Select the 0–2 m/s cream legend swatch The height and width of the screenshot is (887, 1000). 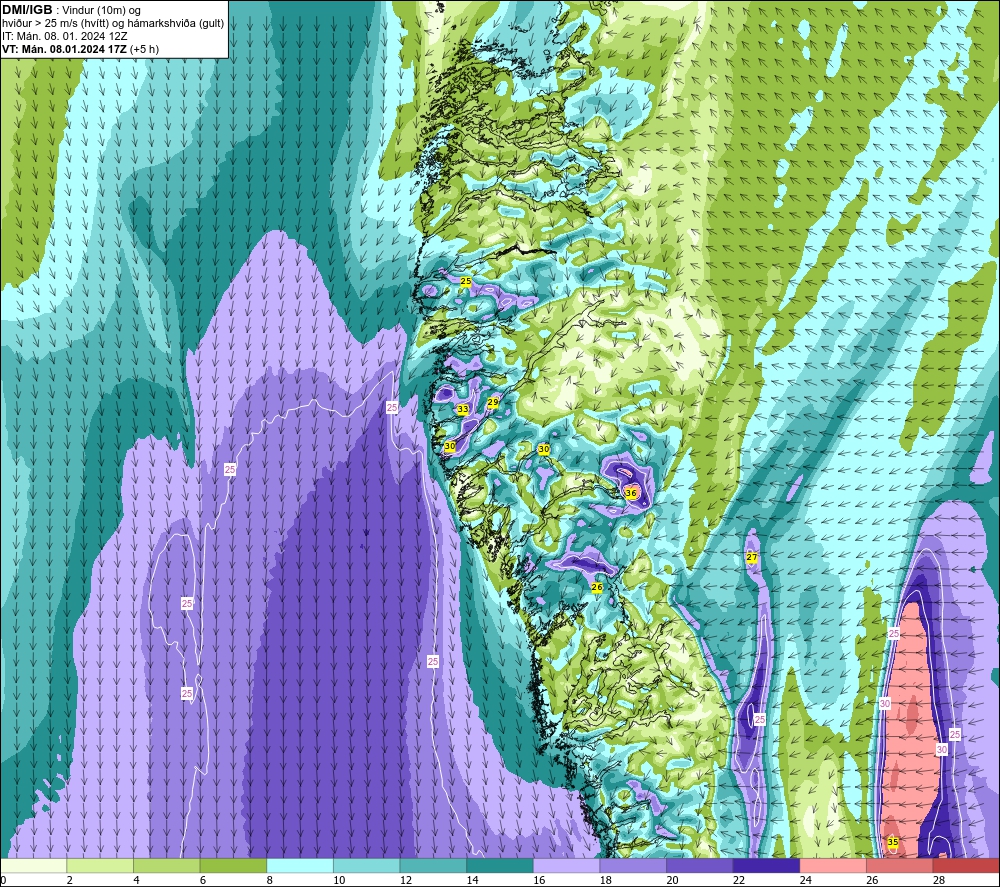point(33,865)
